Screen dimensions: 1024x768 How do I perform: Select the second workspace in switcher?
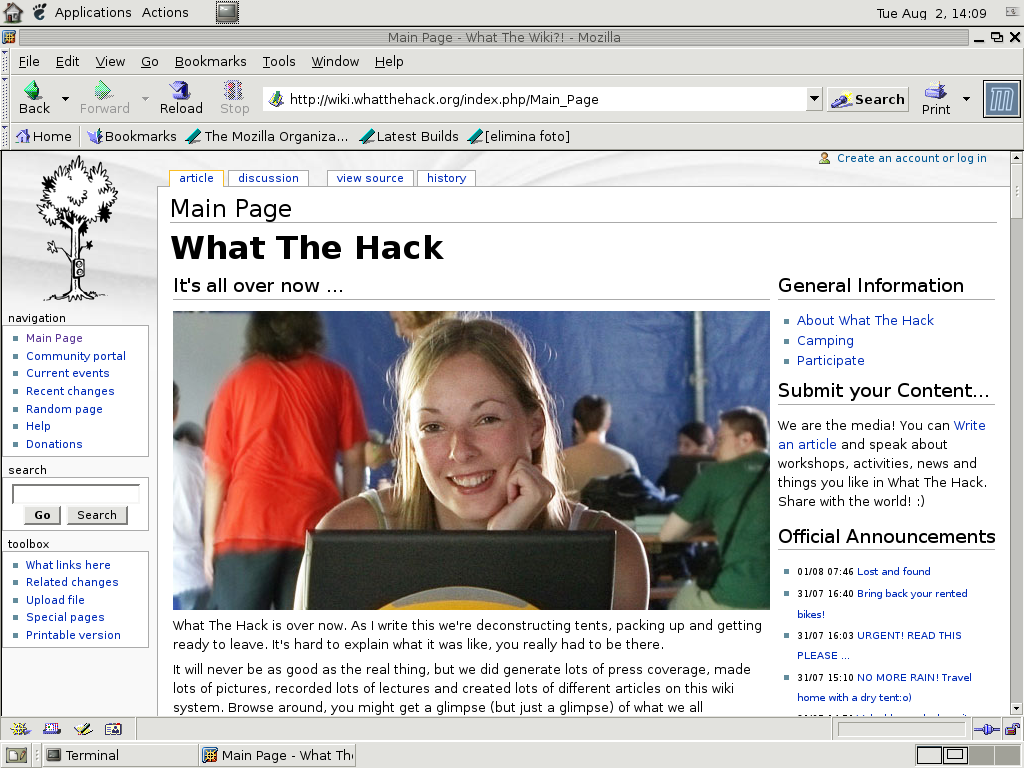tap(955, 756)
